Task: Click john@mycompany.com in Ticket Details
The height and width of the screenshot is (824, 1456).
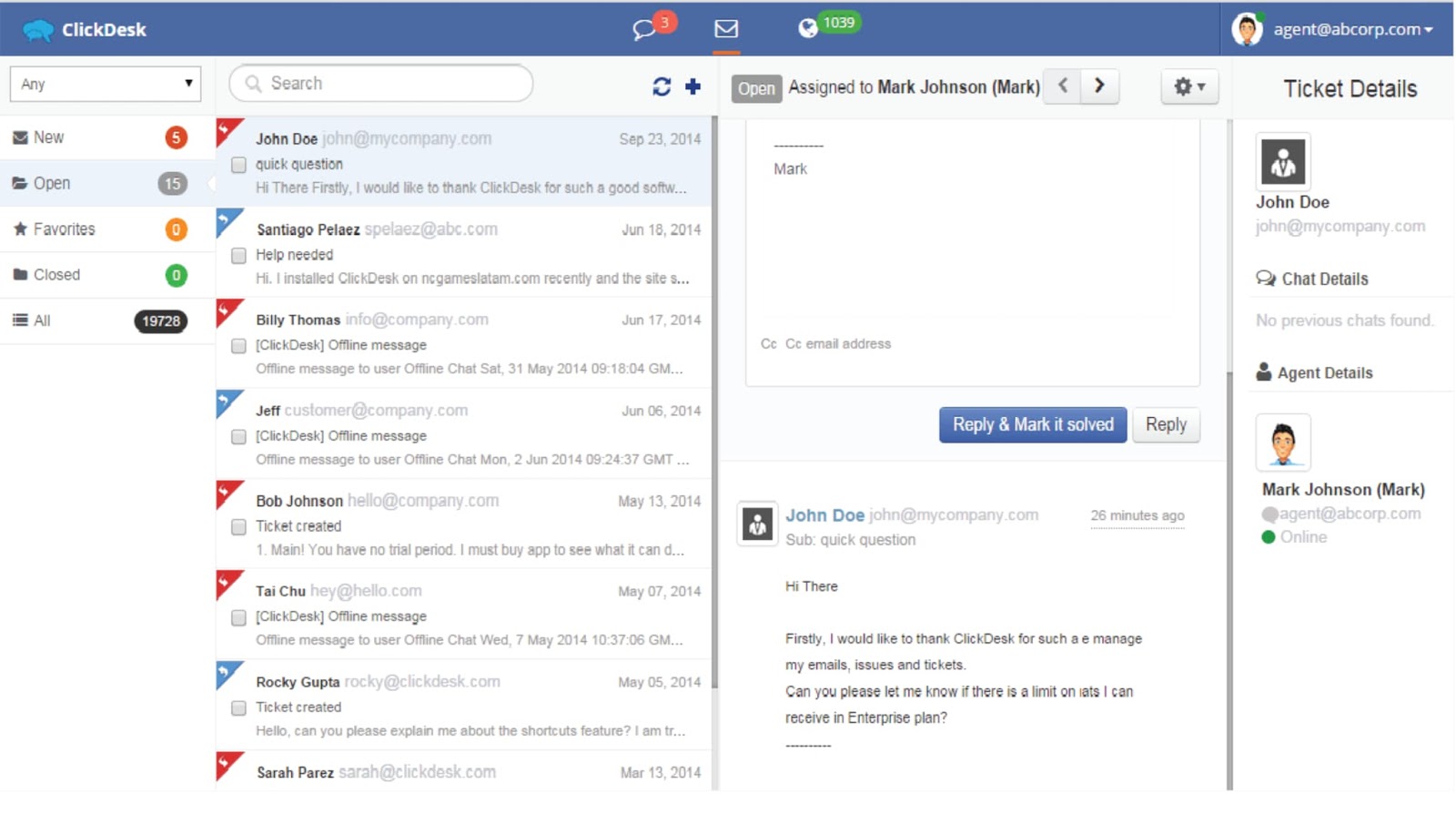Action: (1340, 226)
